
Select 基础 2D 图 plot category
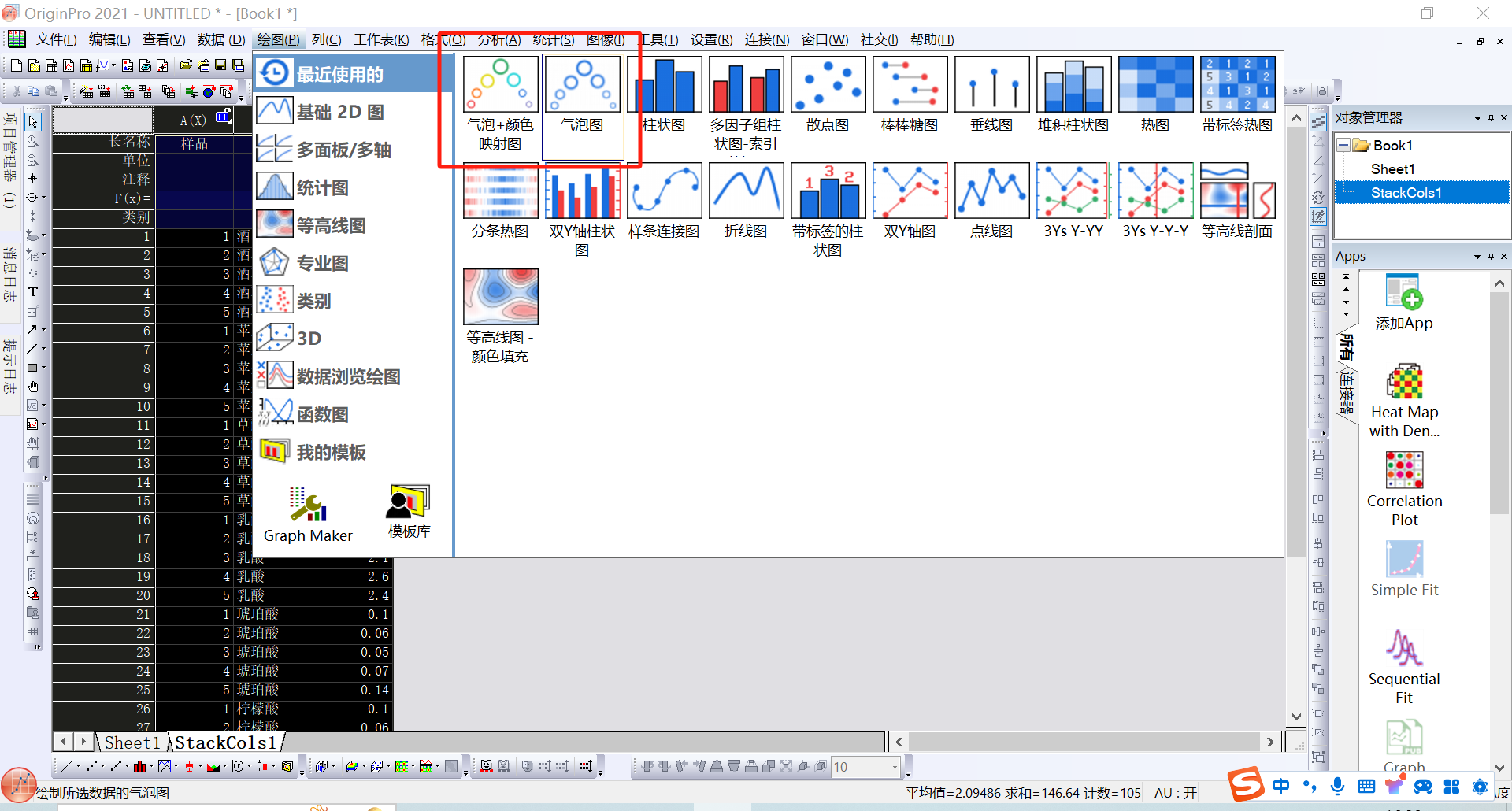(x=340, y=112)
